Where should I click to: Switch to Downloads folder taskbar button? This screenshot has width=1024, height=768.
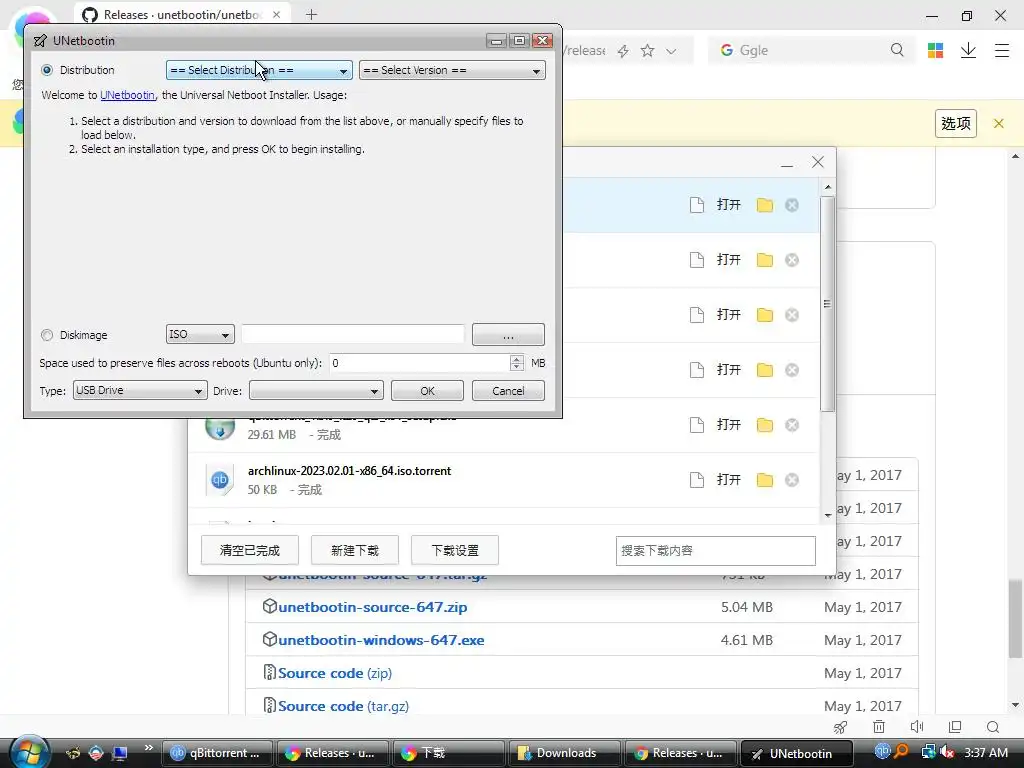pyautogui.click(x=564, y=753)
